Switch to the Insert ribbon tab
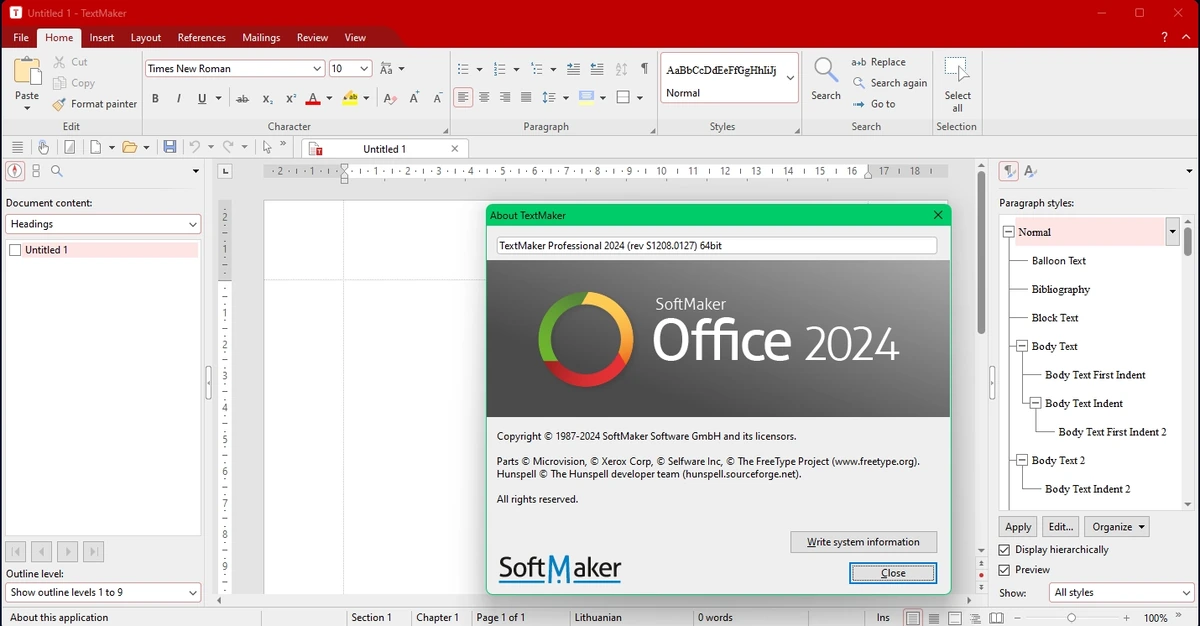Image resolution: width=1200 pixels, height=626 pixels. point(101,37)
